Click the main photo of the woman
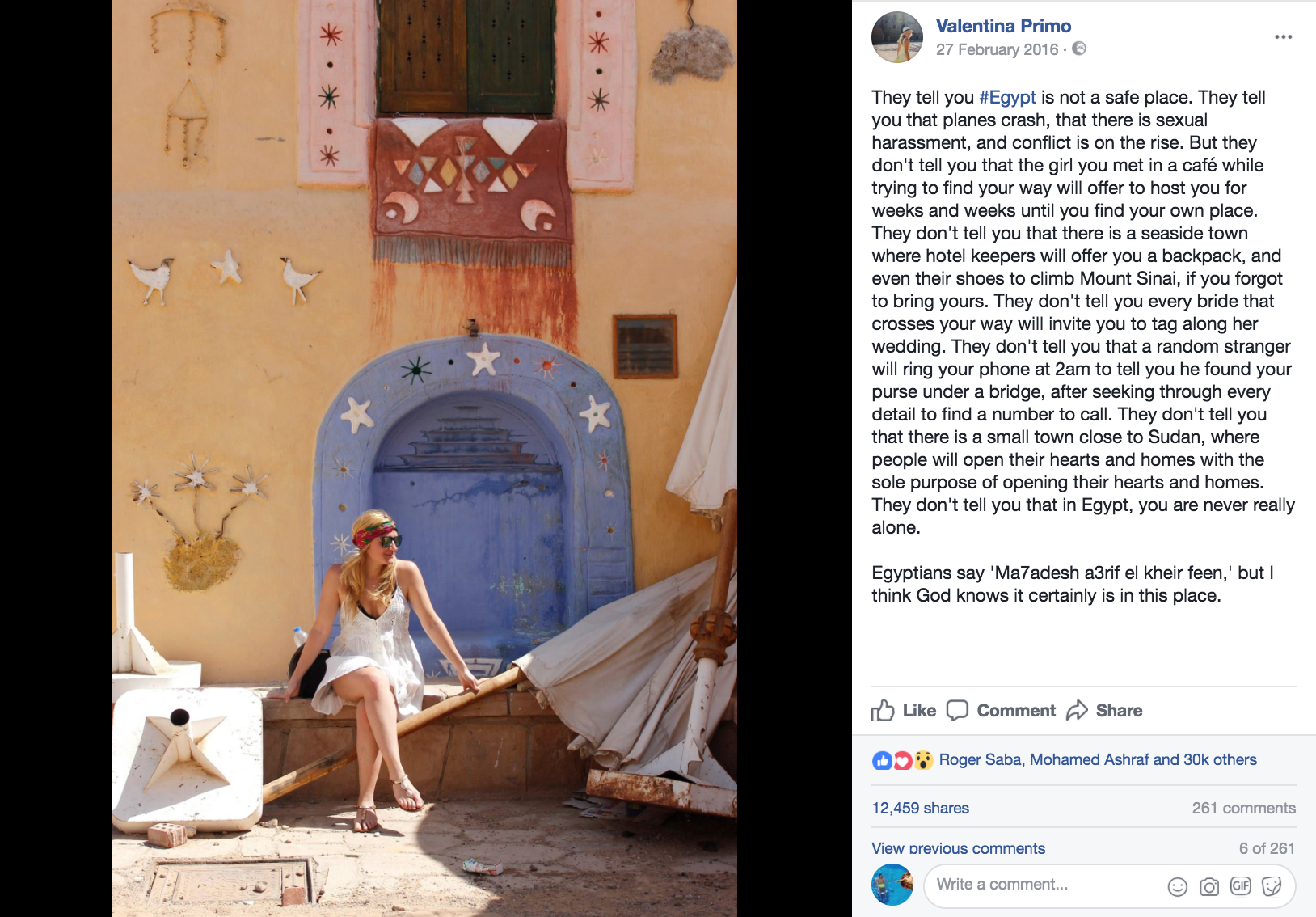This screenshot has height=917, width=1316. (424, 458)
